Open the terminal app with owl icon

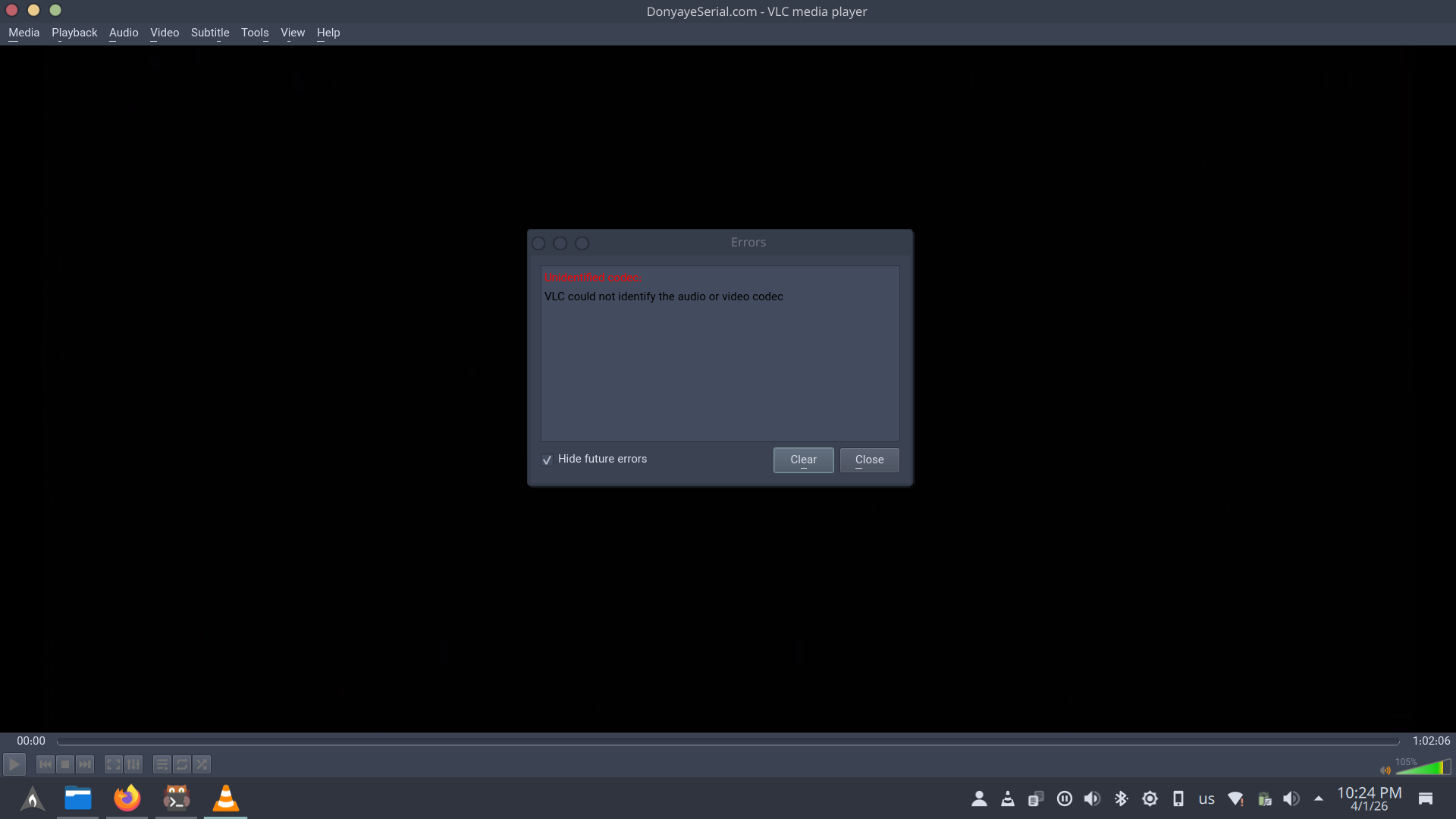coord(177,799)
